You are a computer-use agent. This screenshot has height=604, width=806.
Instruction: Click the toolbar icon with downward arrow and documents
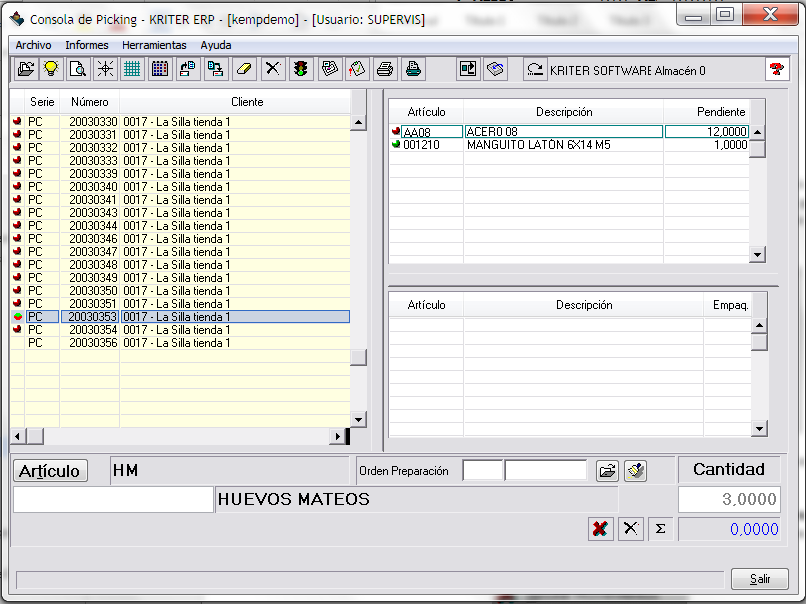click(216, 69)
